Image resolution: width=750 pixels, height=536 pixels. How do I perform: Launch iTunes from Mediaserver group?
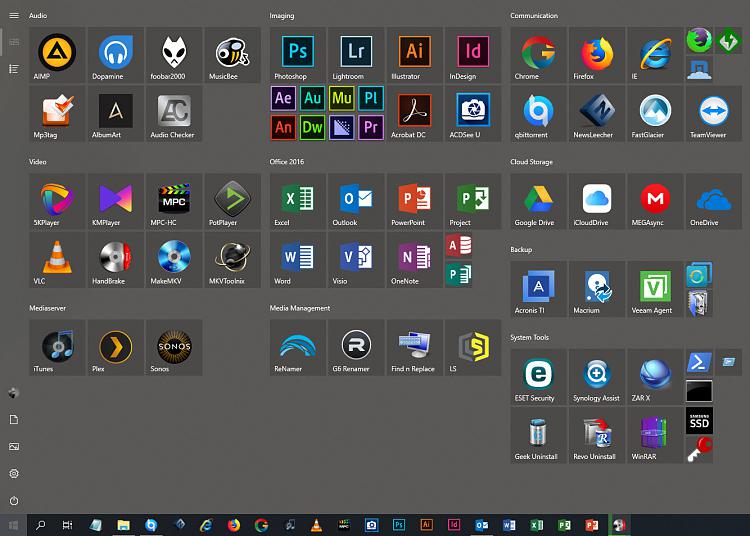click(57, 348)
